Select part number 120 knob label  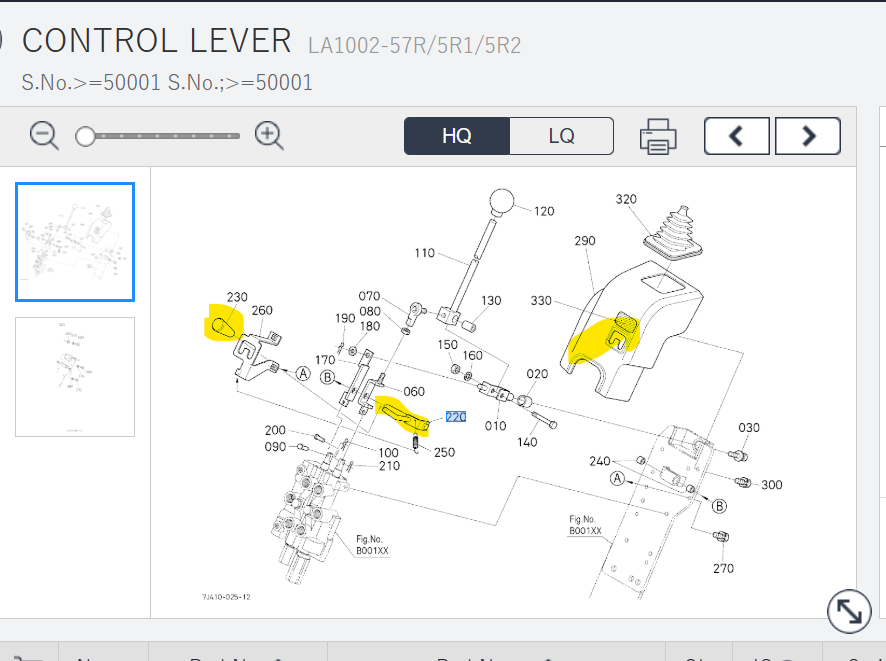544,211
